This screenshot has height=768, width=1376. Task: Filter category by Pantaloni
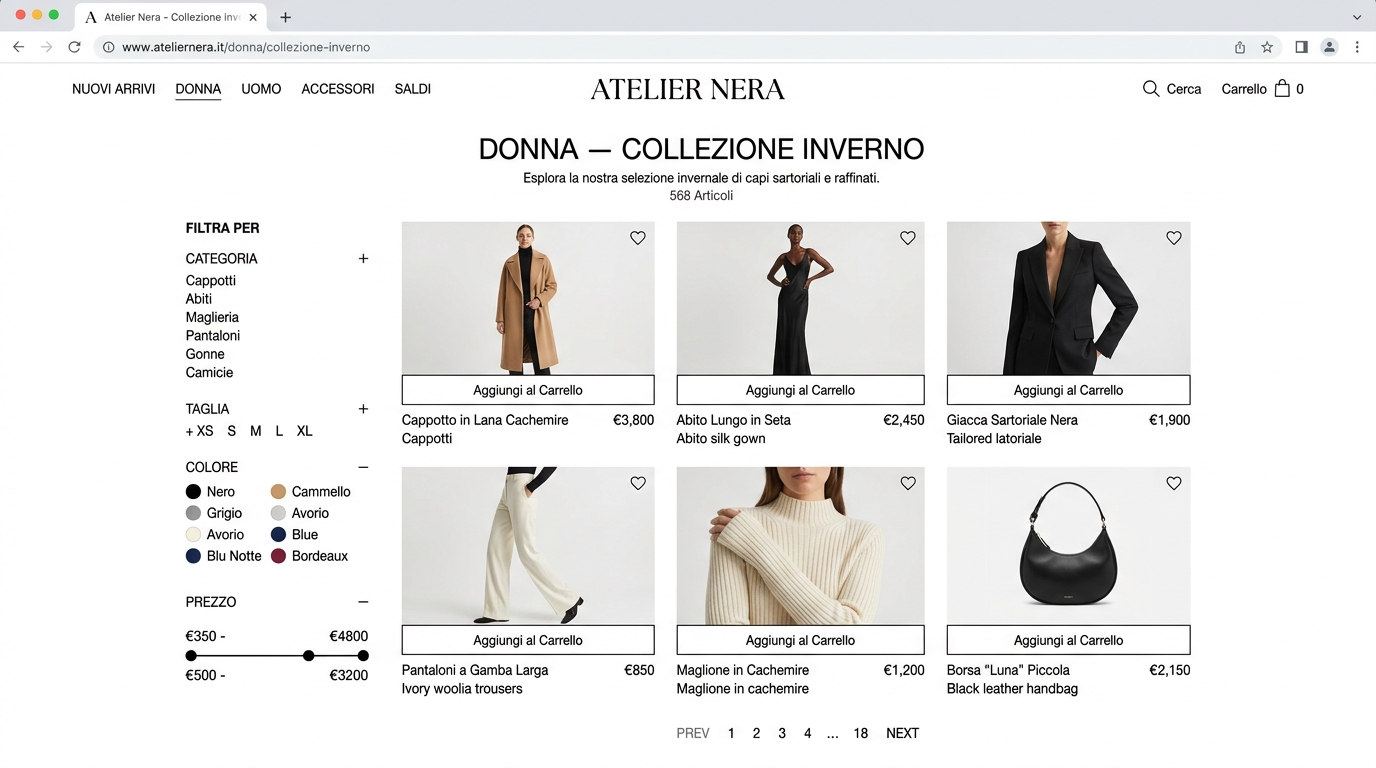coord(213,336)
